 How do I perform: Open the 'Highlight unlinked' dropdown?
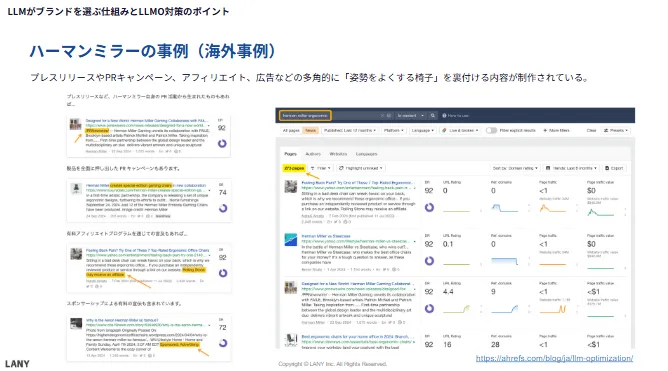360,168
